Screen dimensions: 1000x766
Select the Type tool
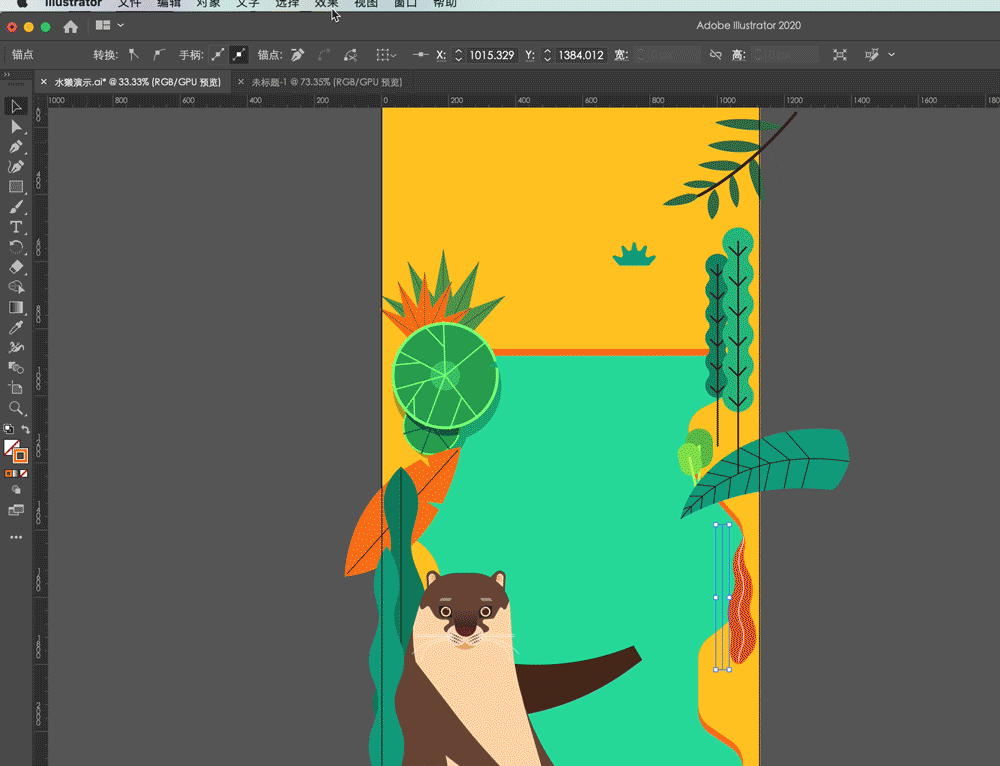[16, 227]
